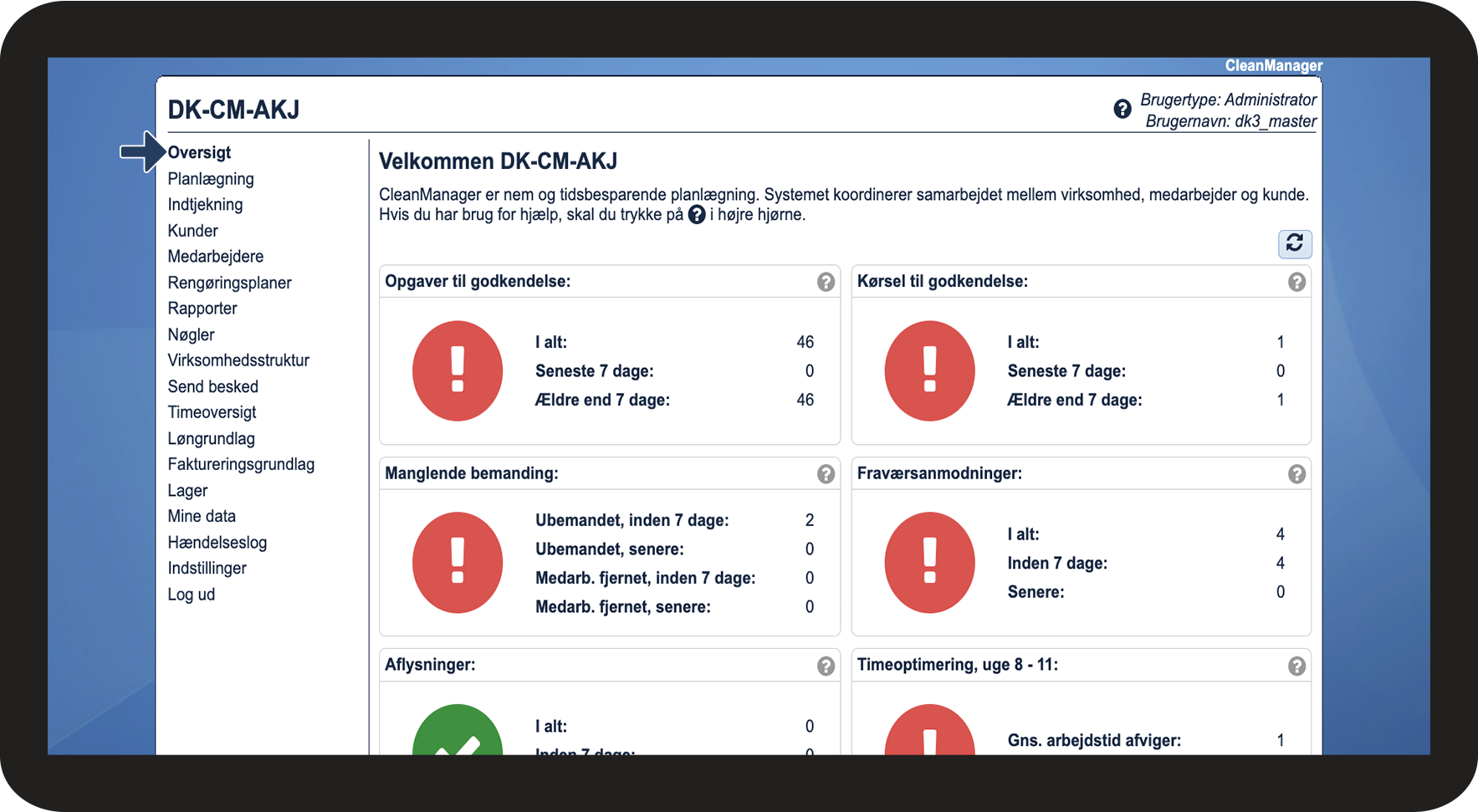
Task: Open Faktureringsgrundlag
Action: (241, 464)
